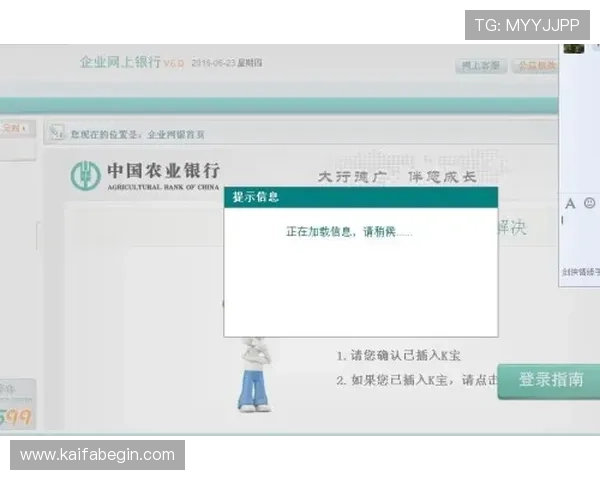Click the instruction '1. 请您确认已插入K宝'

point(398,356)
